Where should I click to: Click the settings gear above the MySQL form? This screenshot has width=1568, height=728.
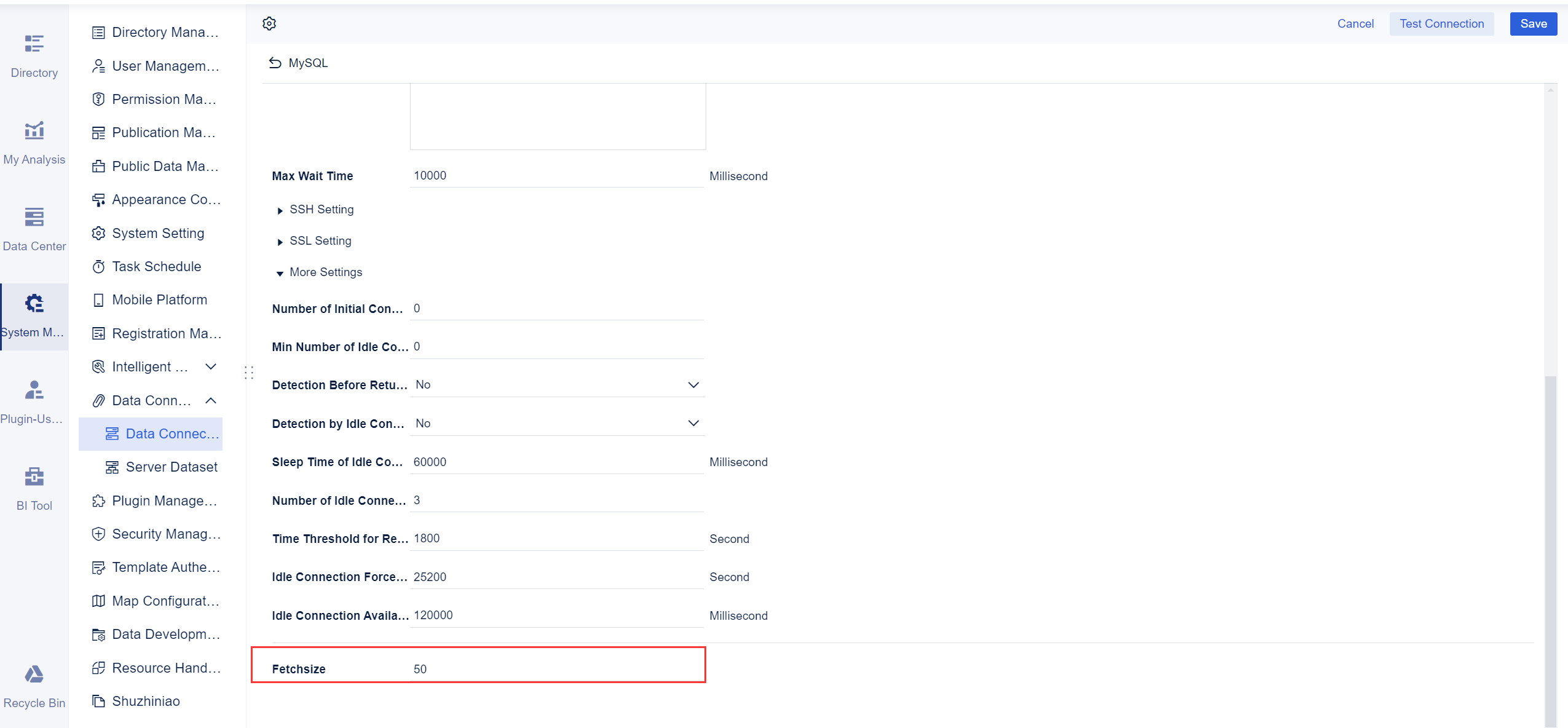click(x=269, y=23)
